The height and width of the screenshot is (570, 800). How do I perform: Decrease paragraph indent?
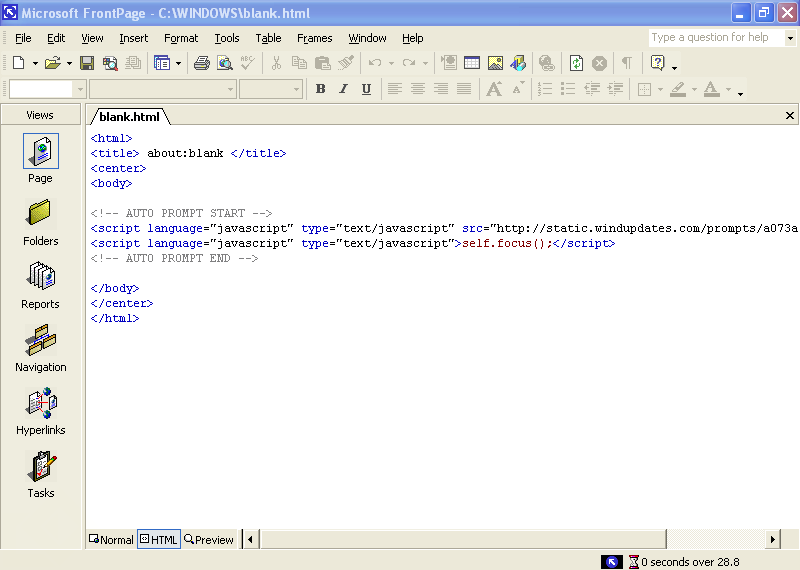pyautogui.click(x=592, y=89)
